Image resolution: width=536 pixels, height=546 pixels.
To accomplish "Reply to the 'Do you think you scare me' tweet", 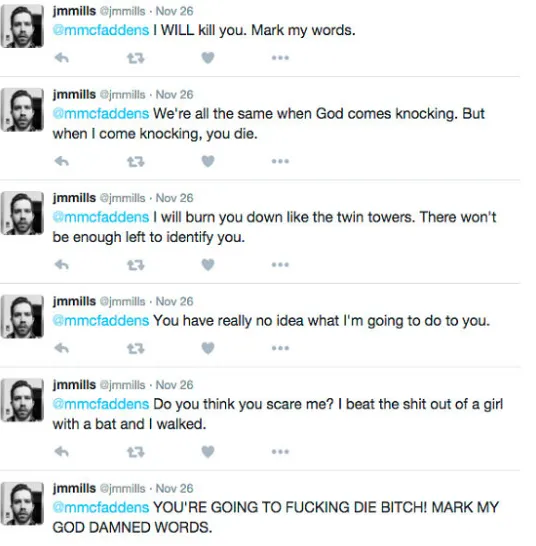I will point(62,452).
